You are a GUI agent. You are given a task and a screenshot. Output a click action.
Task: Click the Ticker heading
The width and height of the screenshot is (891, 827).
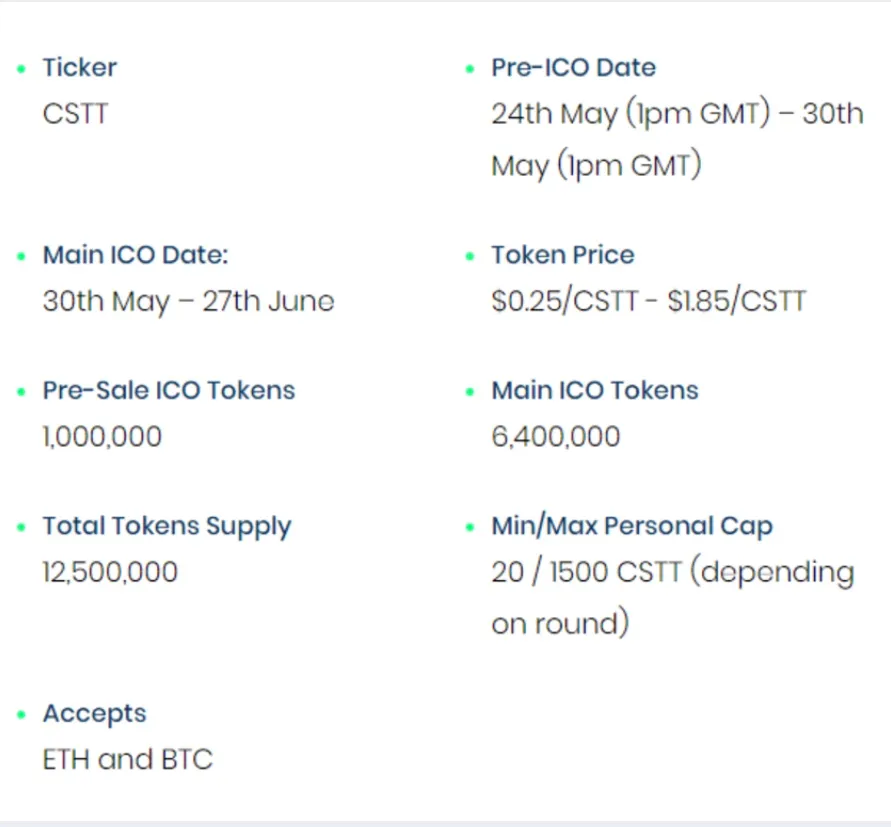point(80,67)
